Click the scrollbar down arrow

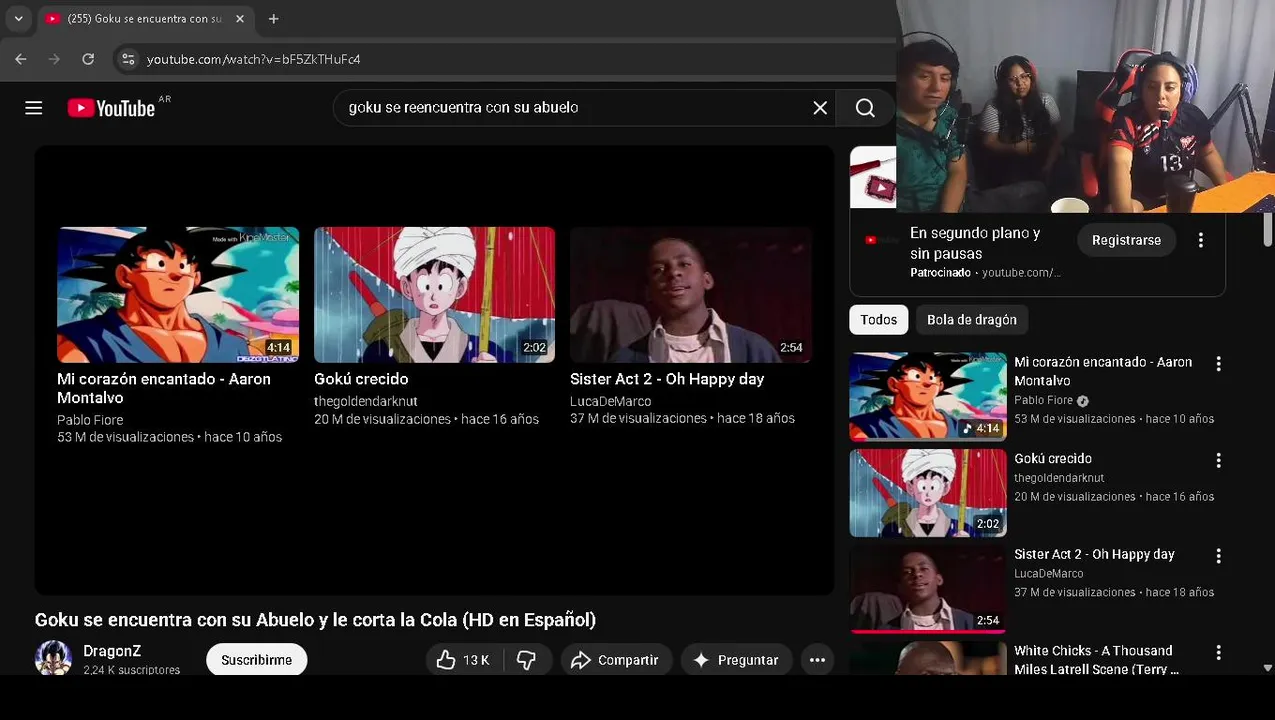pyautogui.click(x=1268, y=668)
